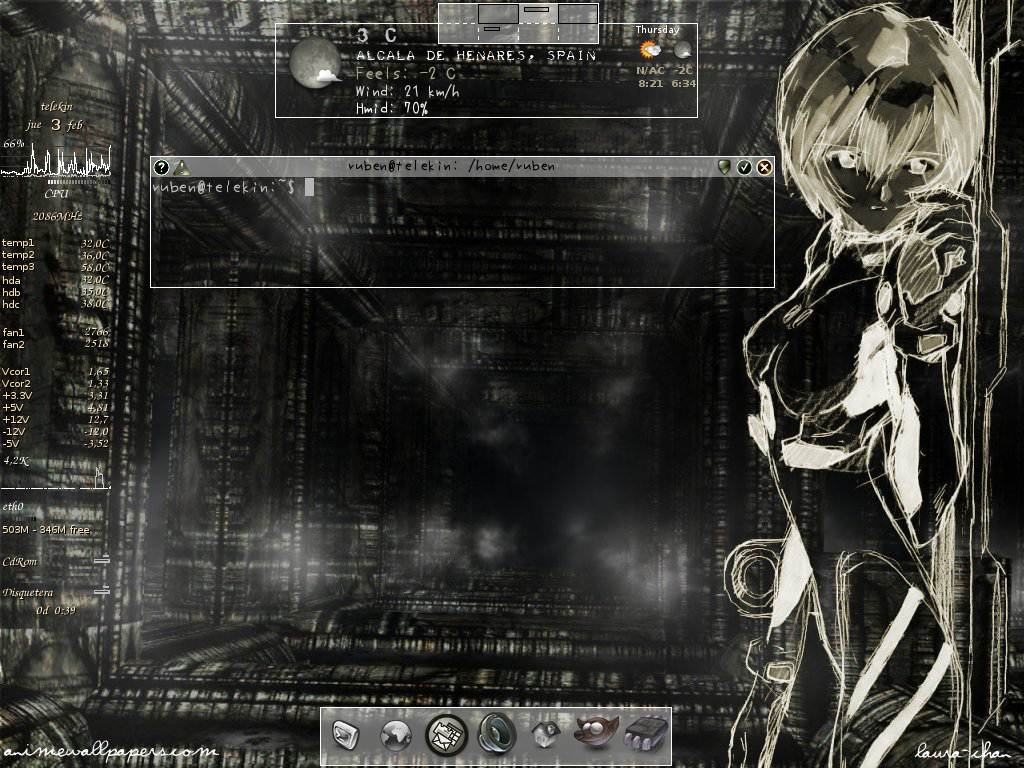The width and height of the screenshot is (1024, 768).
Task: Click the Thursday sun-and-cloud forecast icon
Action: click(x=650, y=50)
